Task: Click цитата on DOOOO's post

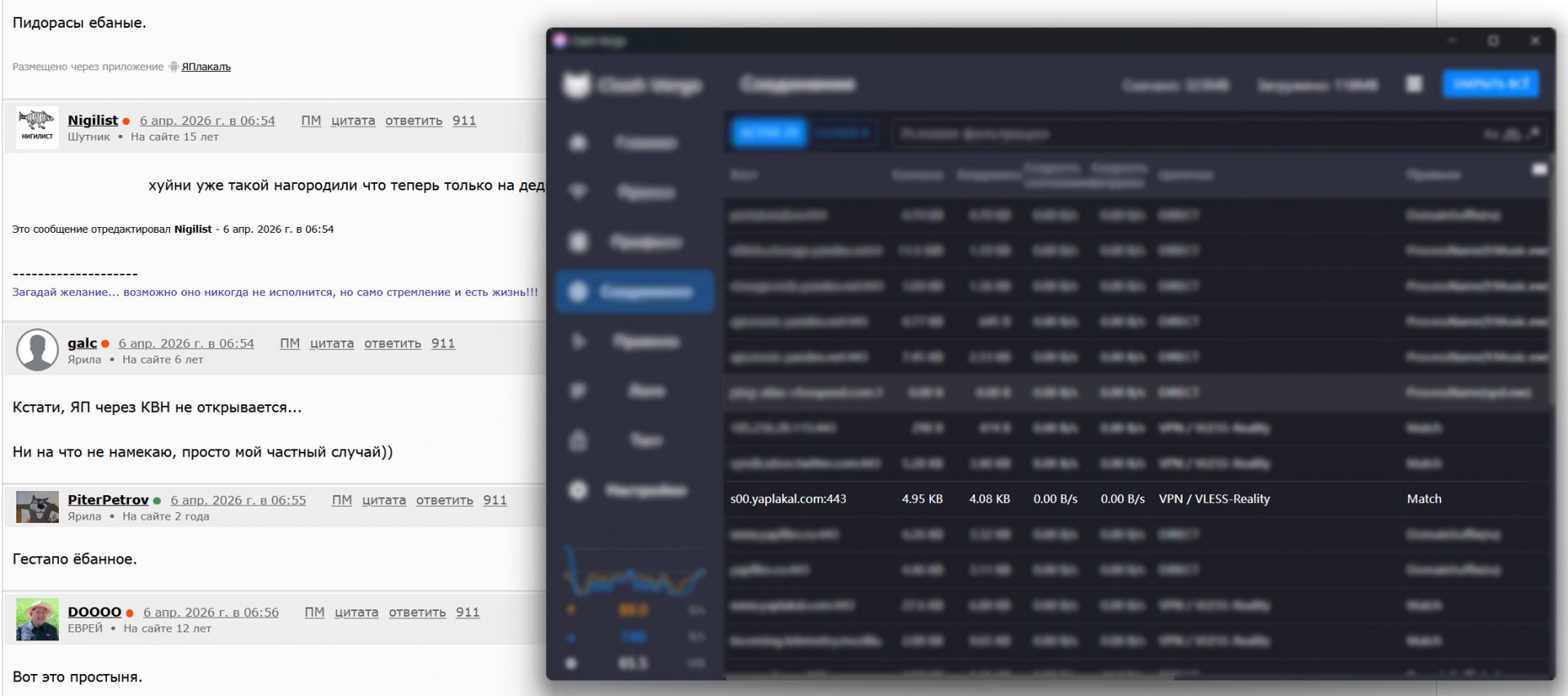Action: (357, 613)
